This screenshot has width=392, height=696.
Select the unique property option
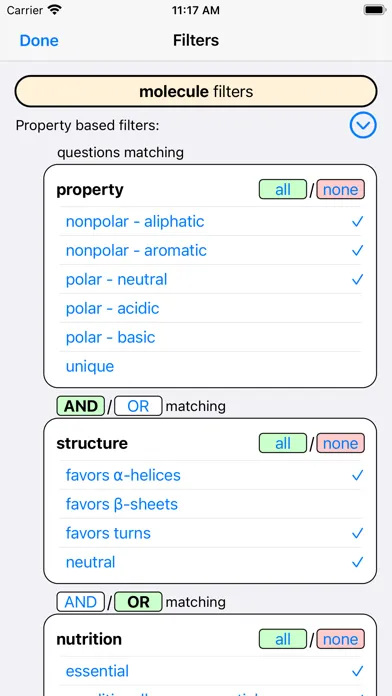pos(210,366)
